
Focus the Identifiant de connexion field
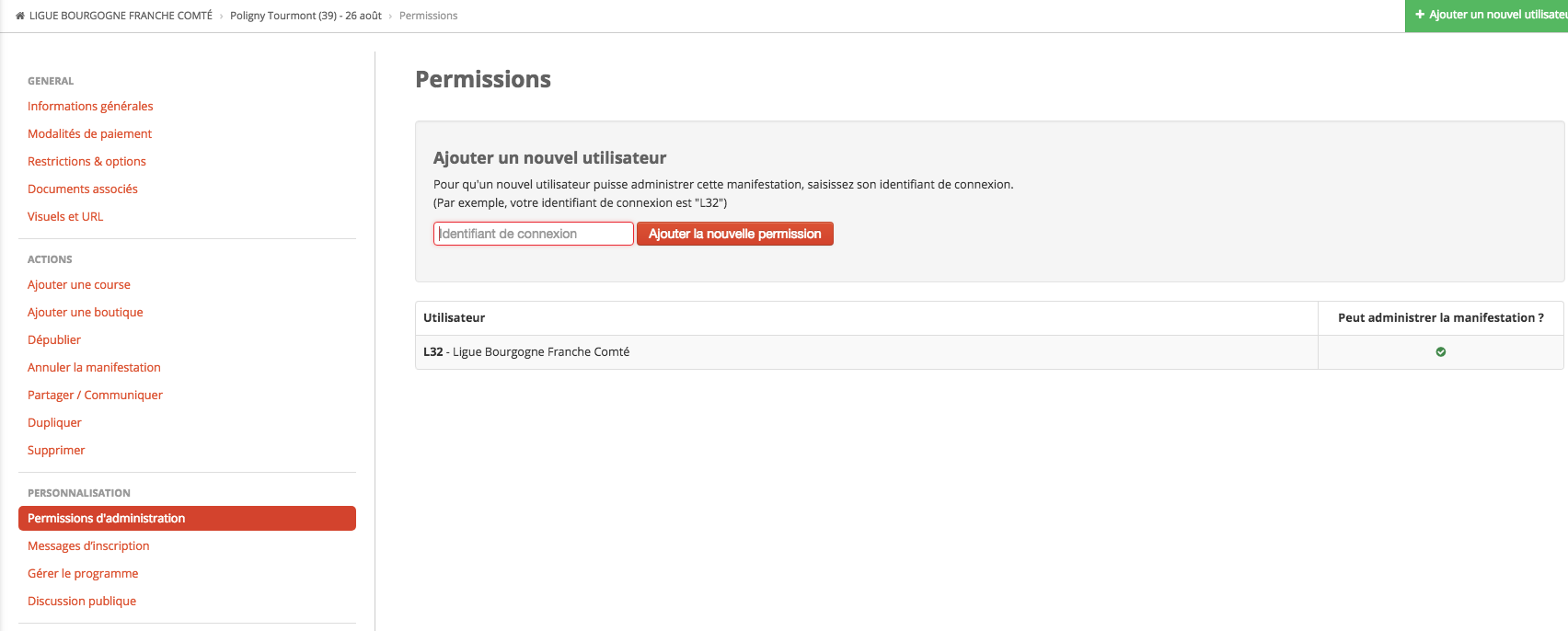tap(534, 234)
